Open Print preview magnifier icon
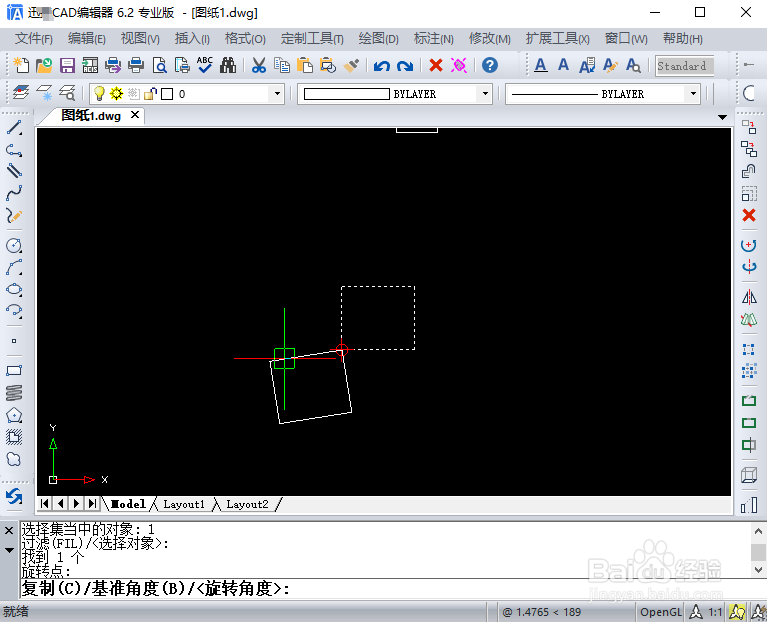 pyautogui.click(x=159, y=65)
